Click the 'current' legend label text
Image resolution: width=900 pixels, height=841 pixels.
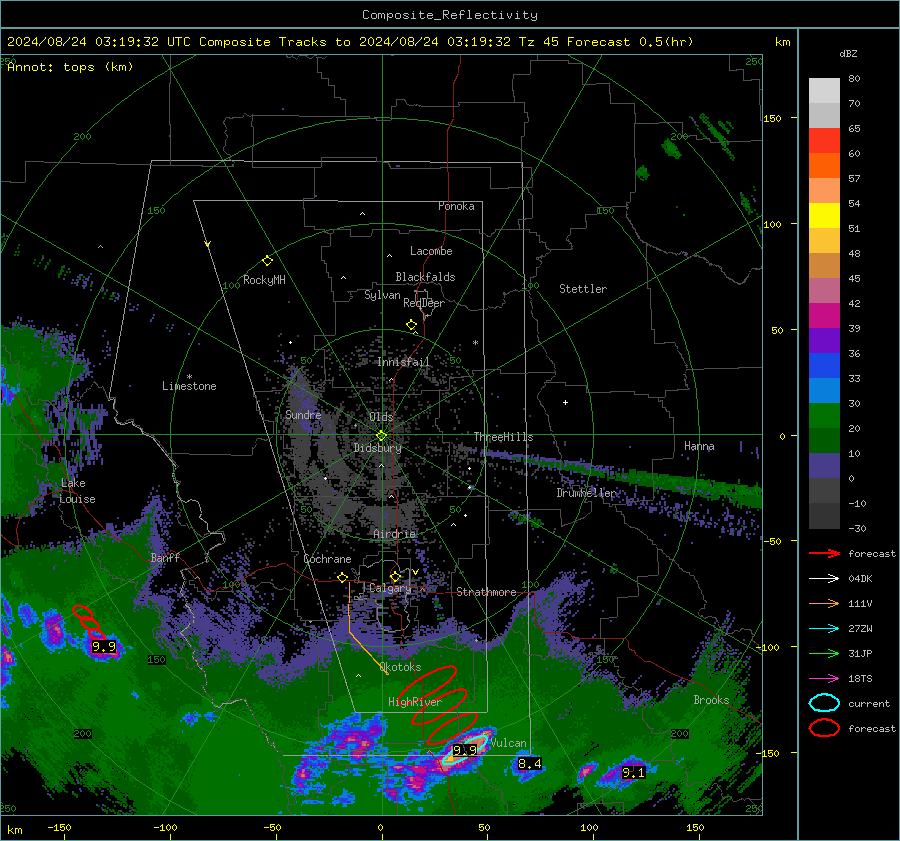(x=869, y=704)
